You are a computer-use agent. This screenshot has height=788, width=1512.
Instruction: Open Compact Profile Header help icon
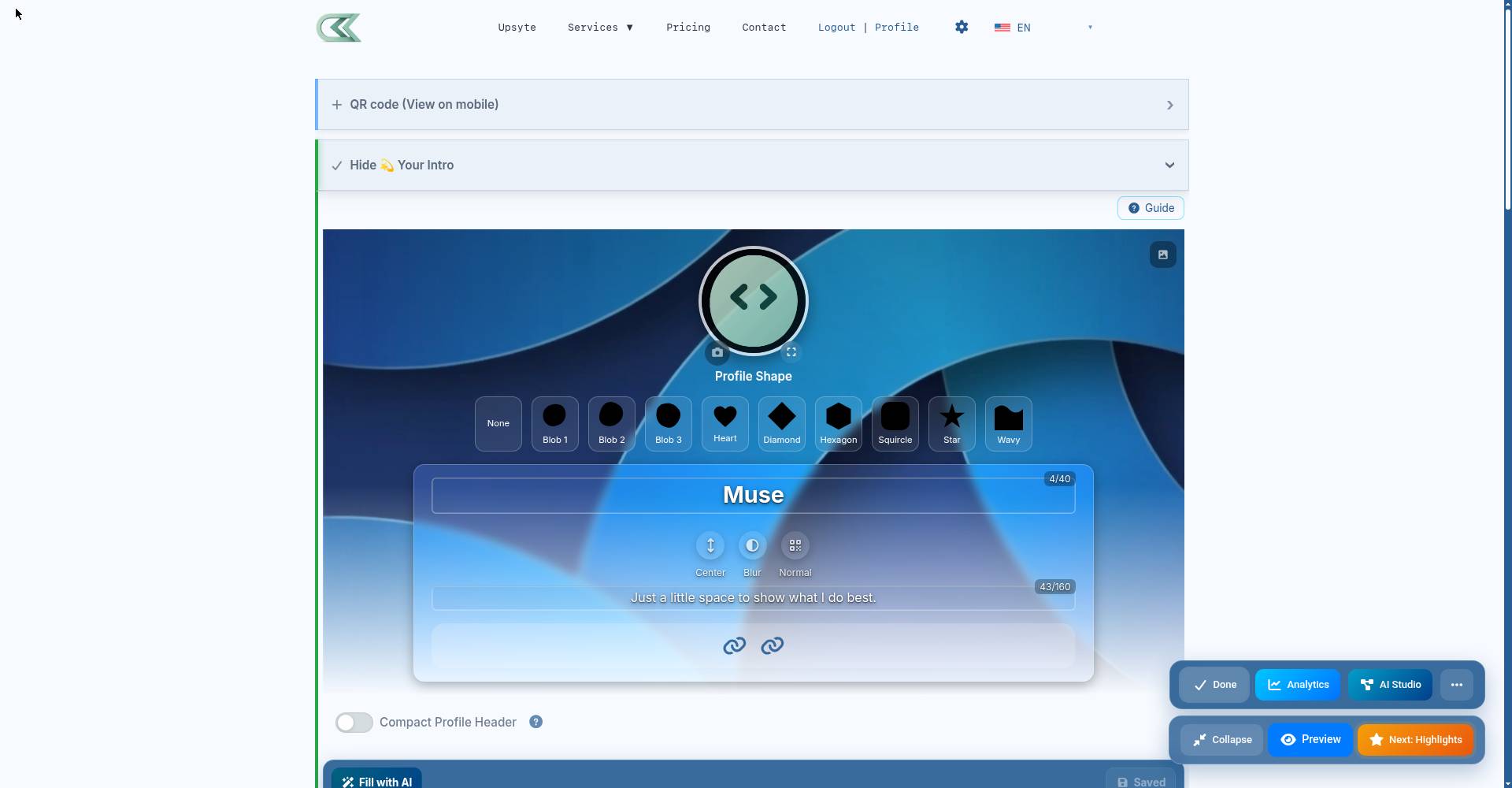(x=536, y=722)
